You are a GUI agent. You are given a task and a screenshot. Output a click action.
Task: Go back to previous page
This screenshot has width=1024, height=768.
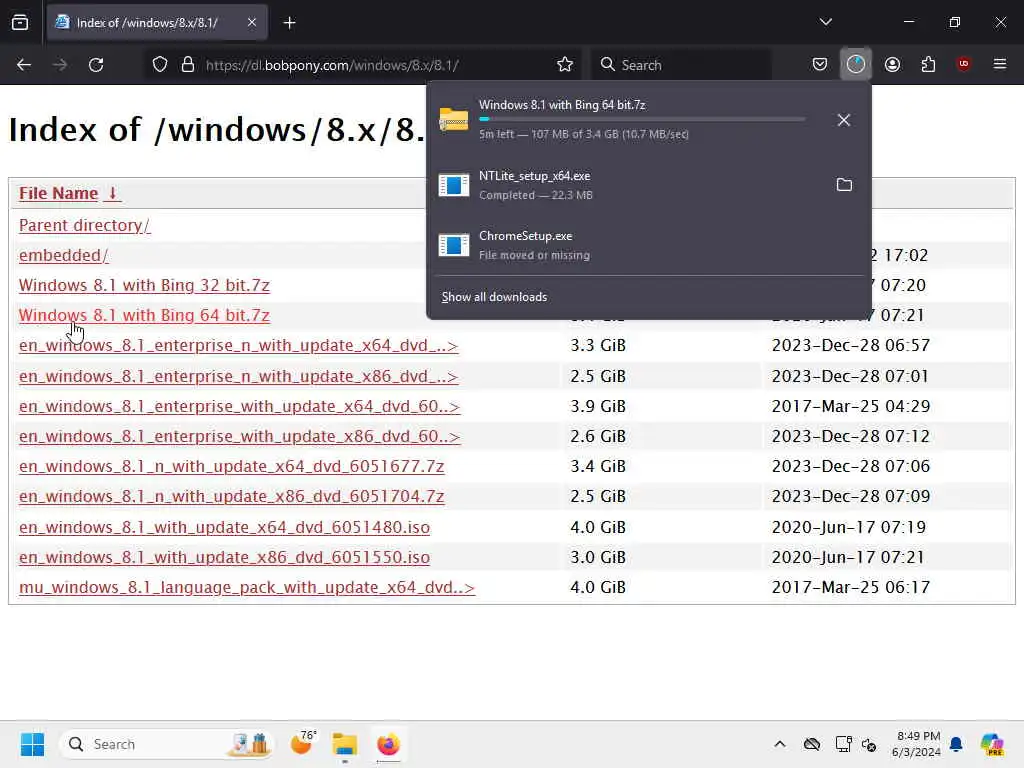coord(24,65)
